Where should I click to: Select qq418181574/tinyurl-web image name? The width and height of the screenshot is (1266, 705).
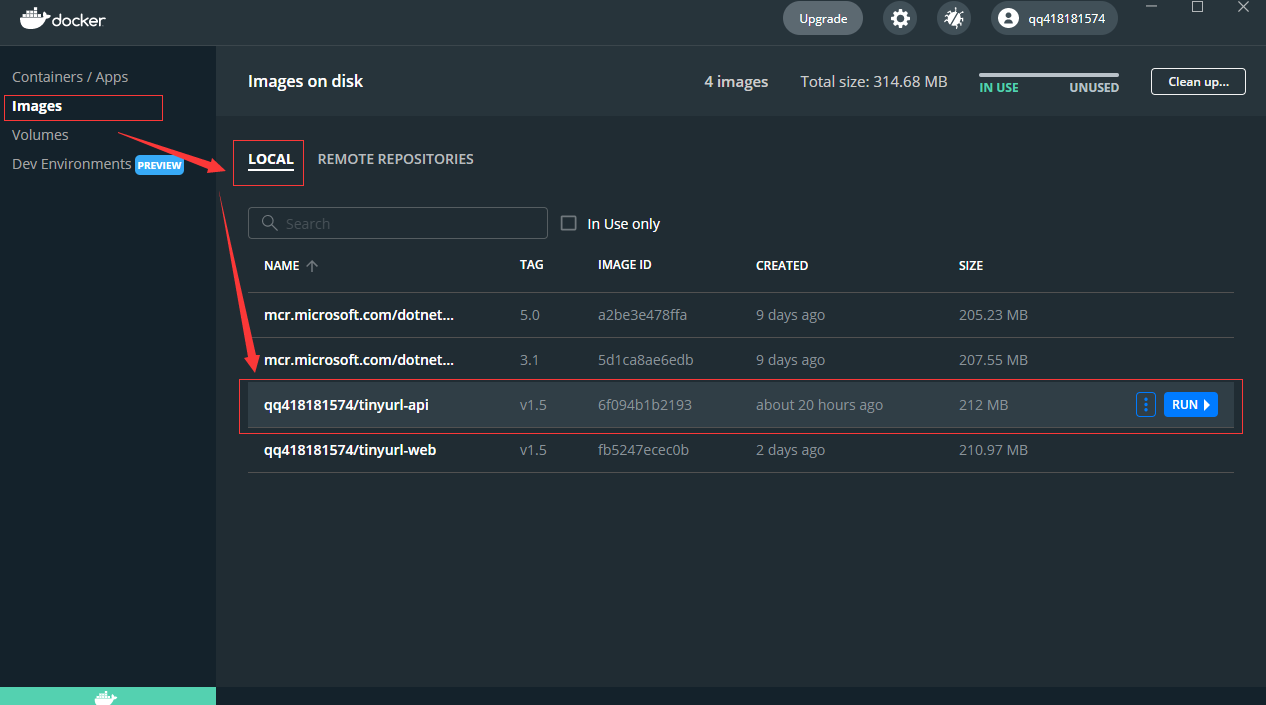(350, 450)
